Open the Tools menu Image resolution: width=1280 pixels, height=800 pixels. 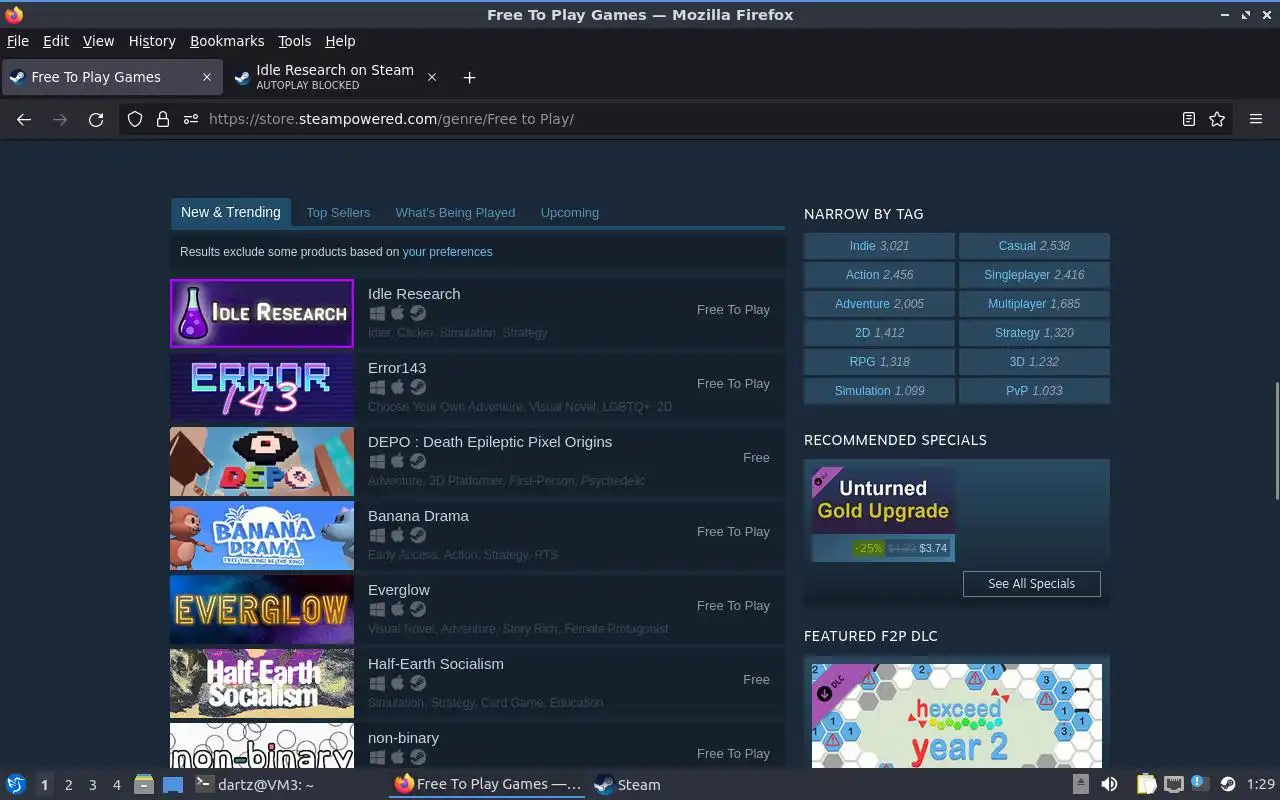click(x=294, y=41)
